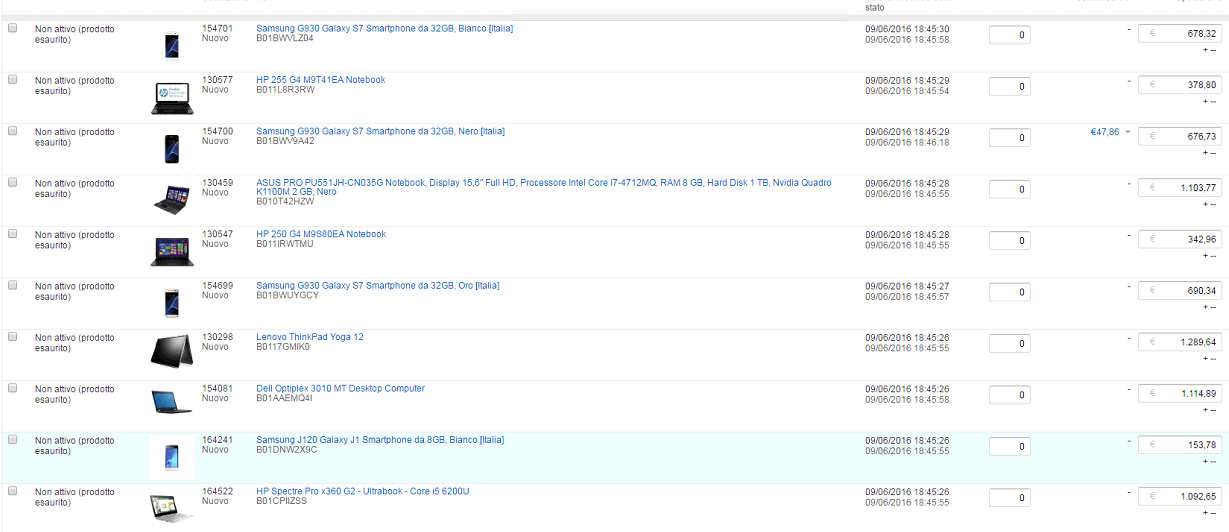Image resolution: width=1229 pixels, height=532 pixels.
Task: Select the Samsung Galaxy S7 Nero row checkbox
Action: [13, 131]
